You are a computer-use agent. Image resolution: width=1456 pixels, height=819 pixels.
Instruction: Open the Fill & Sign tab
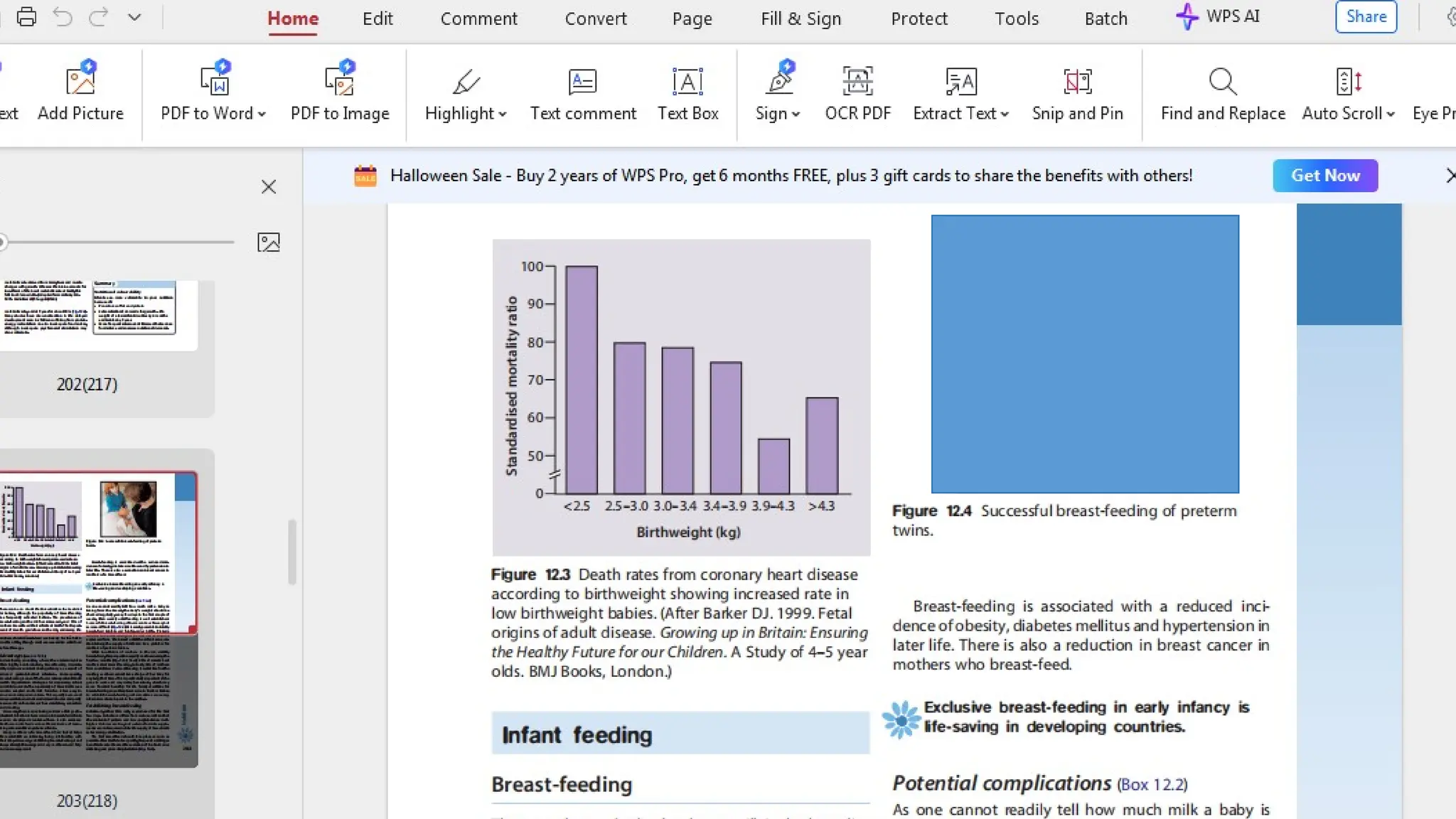(x=801, y=18)
